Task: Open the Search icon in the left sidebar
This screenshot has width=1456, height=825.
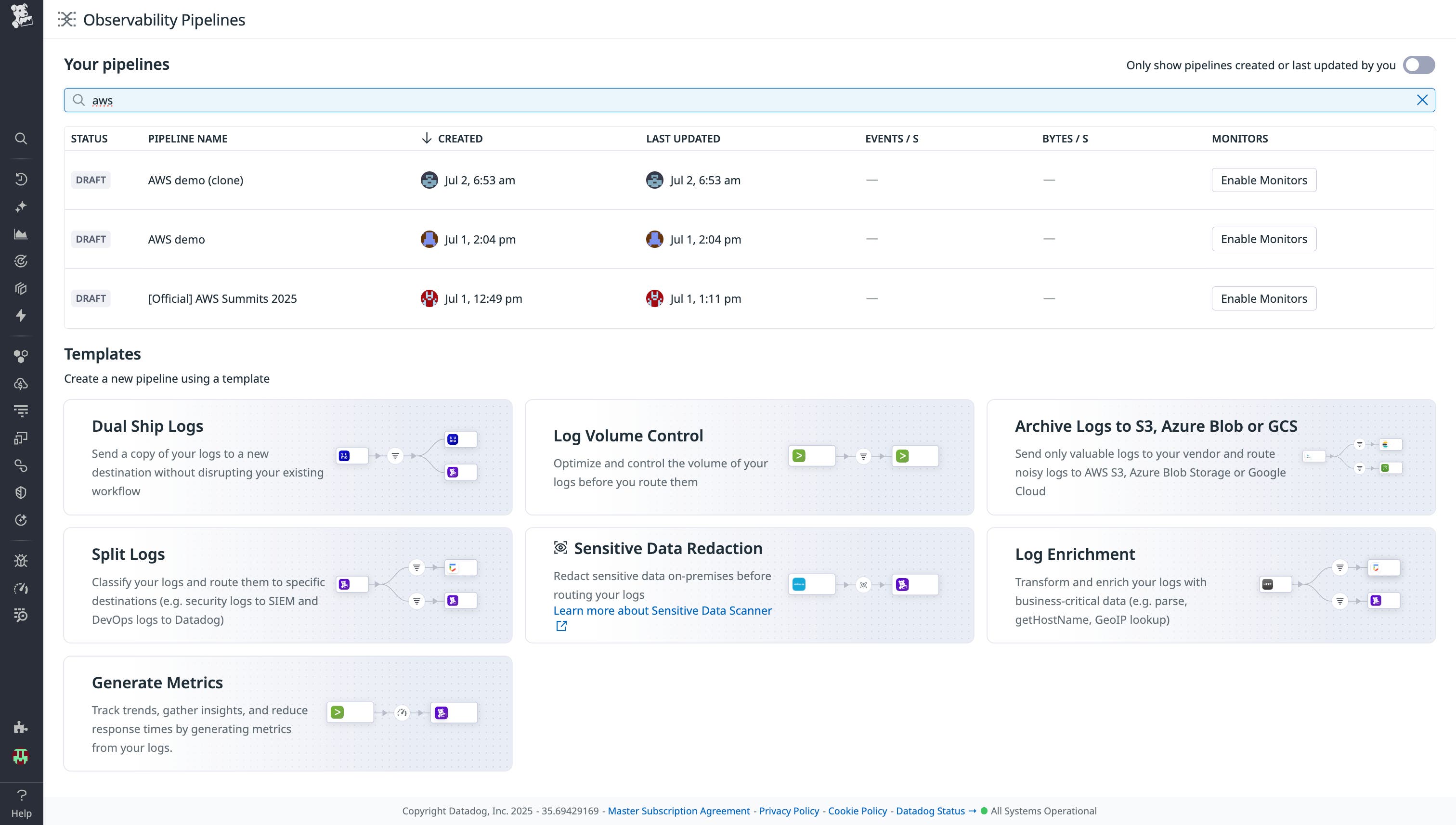Action: pos(21,138)
